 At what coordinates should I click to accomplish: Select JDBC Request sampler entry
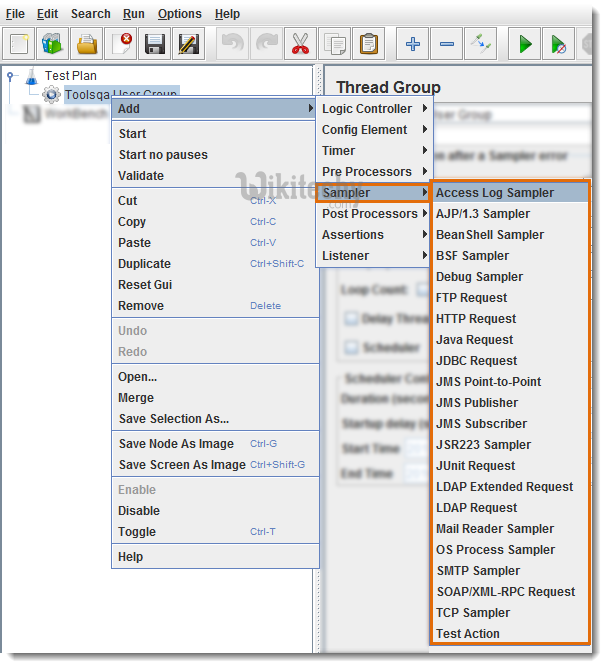pyautogui.click(x=476, y=361)
